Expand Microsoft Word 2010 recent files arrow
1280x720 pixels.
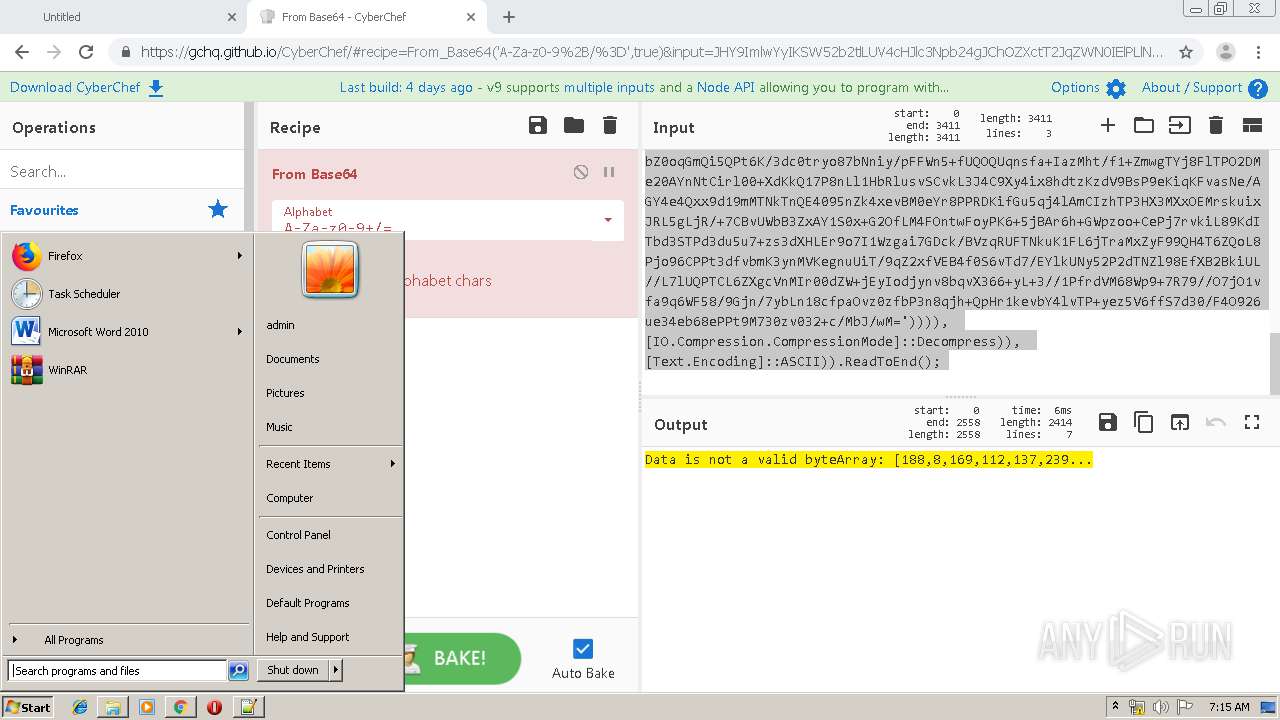239,332
